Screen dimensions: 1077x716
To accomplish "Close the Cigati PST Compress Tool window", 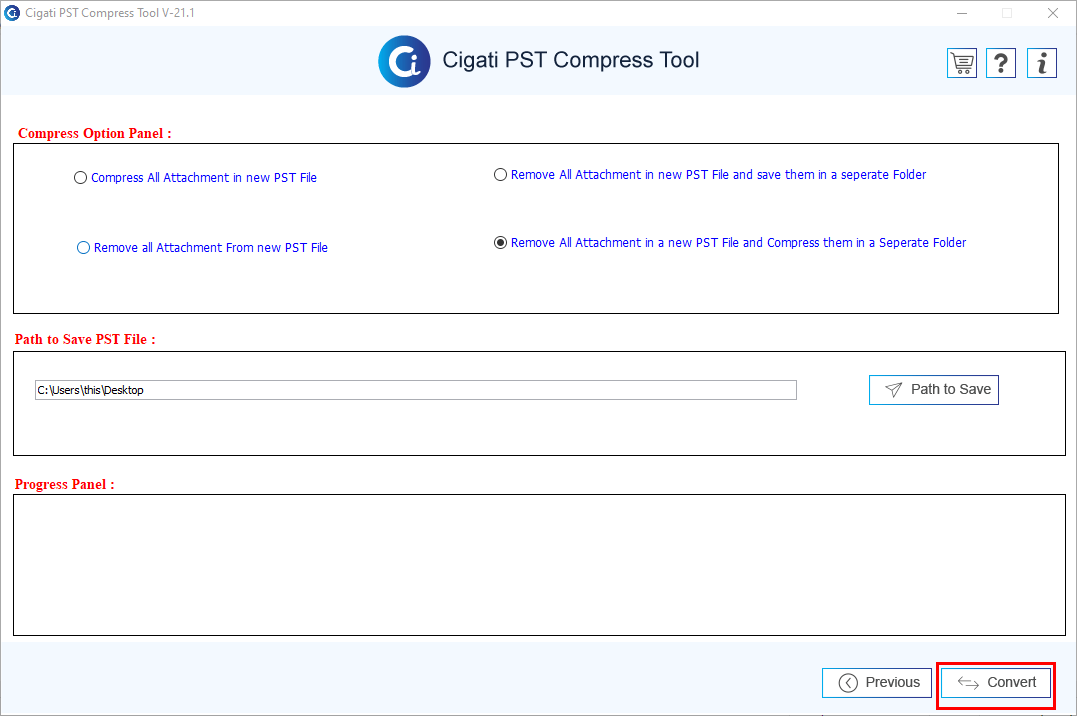I will (x=1052, y=13).
